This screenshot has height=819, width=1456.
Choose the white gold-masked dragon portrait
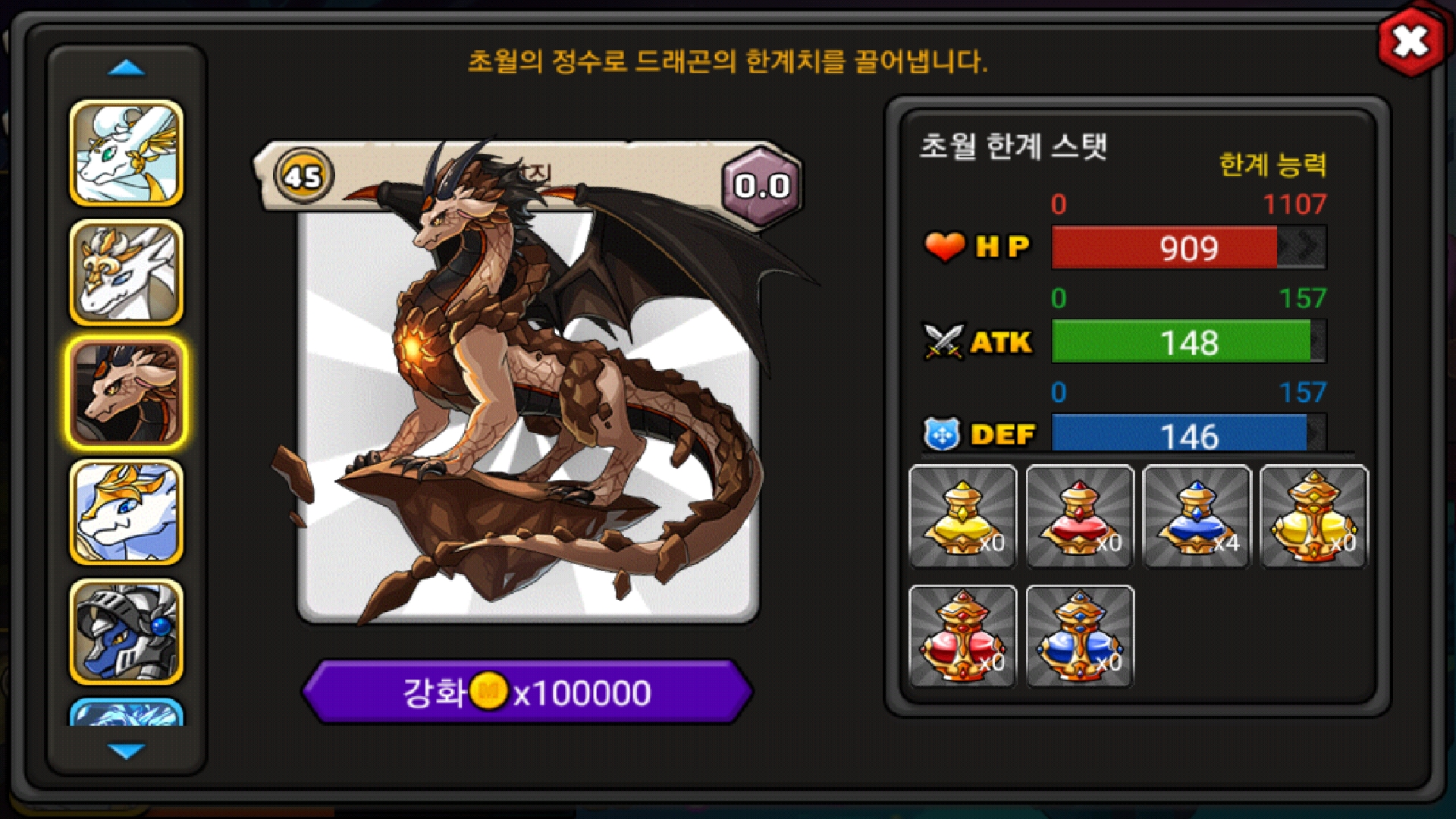click(127, 273)
